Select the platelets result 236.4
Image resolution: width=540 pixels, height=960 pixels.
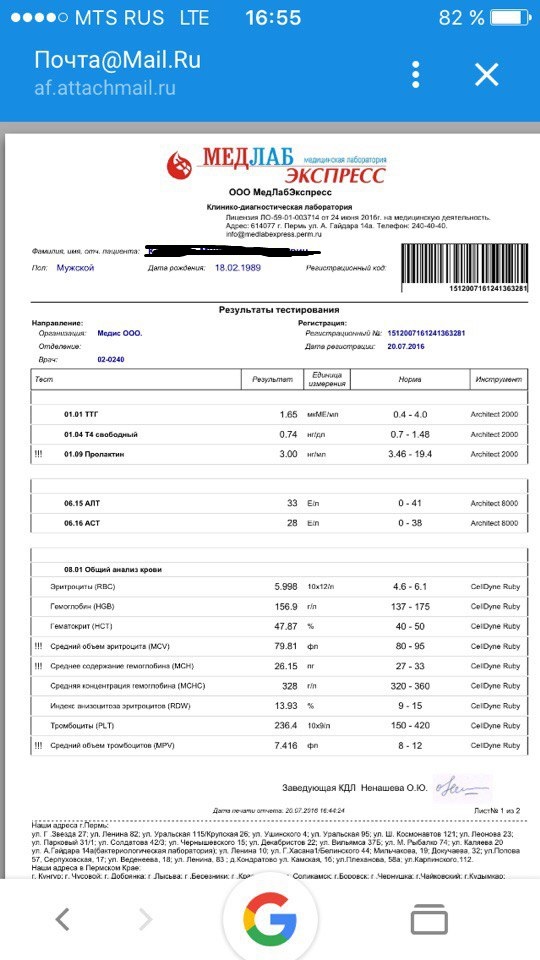pos(287,726)
